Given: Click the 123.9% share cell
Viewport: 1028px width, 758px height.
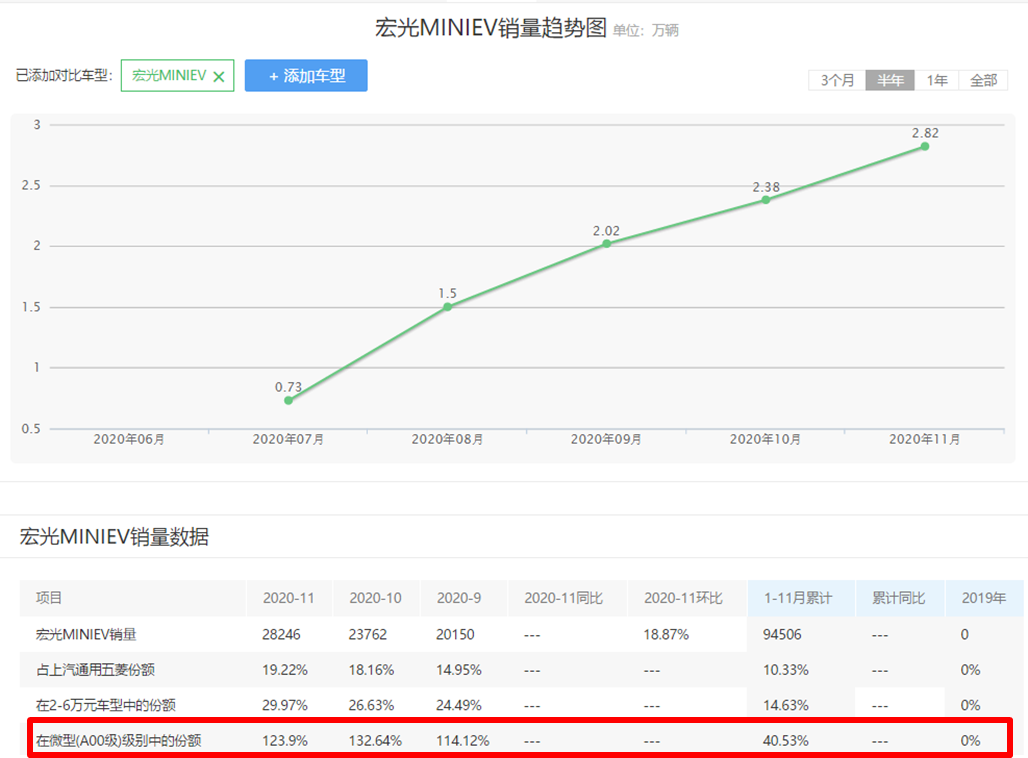Looking at the screenshot, I should tap(285, 741).
